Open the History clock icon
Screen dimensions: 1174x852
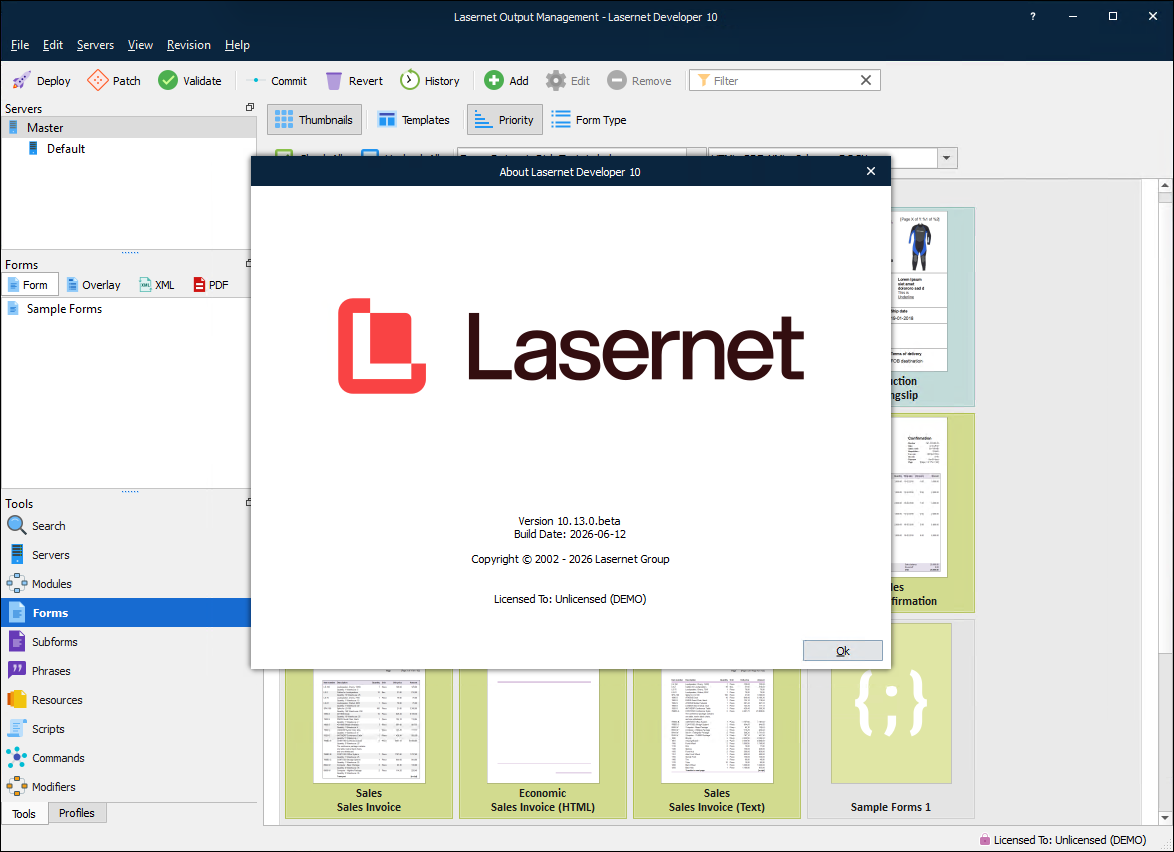tap(410, 80)
